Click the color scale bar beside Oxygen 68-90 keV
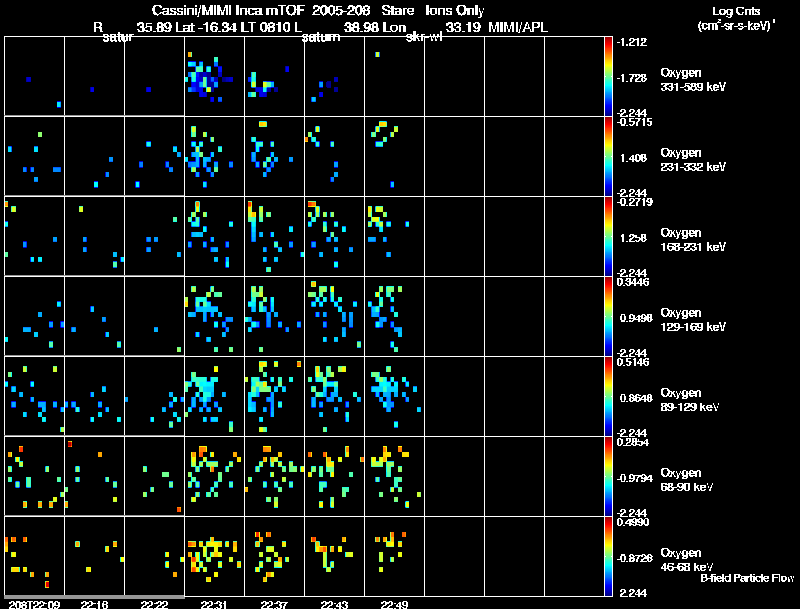This screenshot has height=609, width=800. tap(608, 476)
